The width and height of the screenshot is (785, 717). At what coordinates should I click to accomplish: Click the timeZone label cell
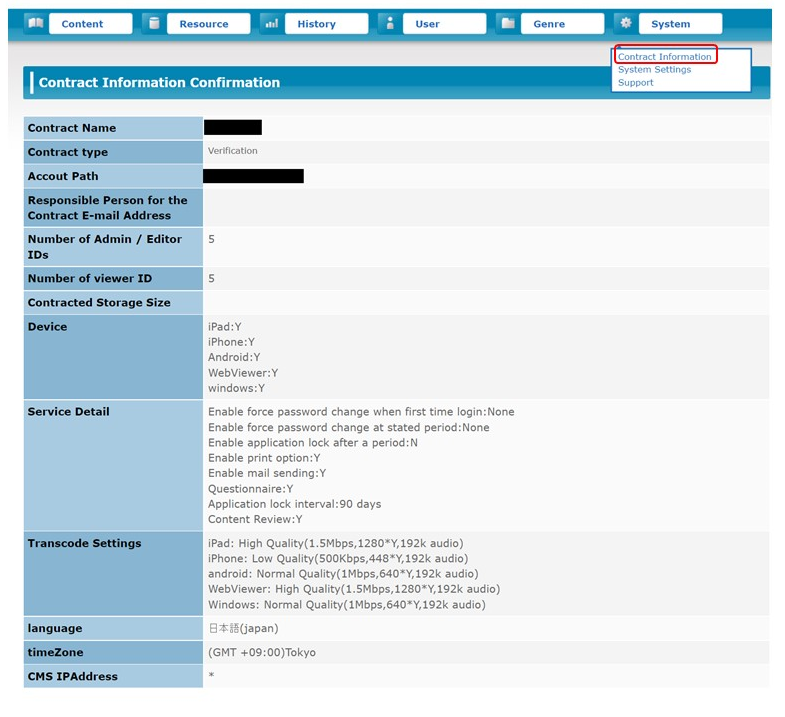tap(113, 652)
